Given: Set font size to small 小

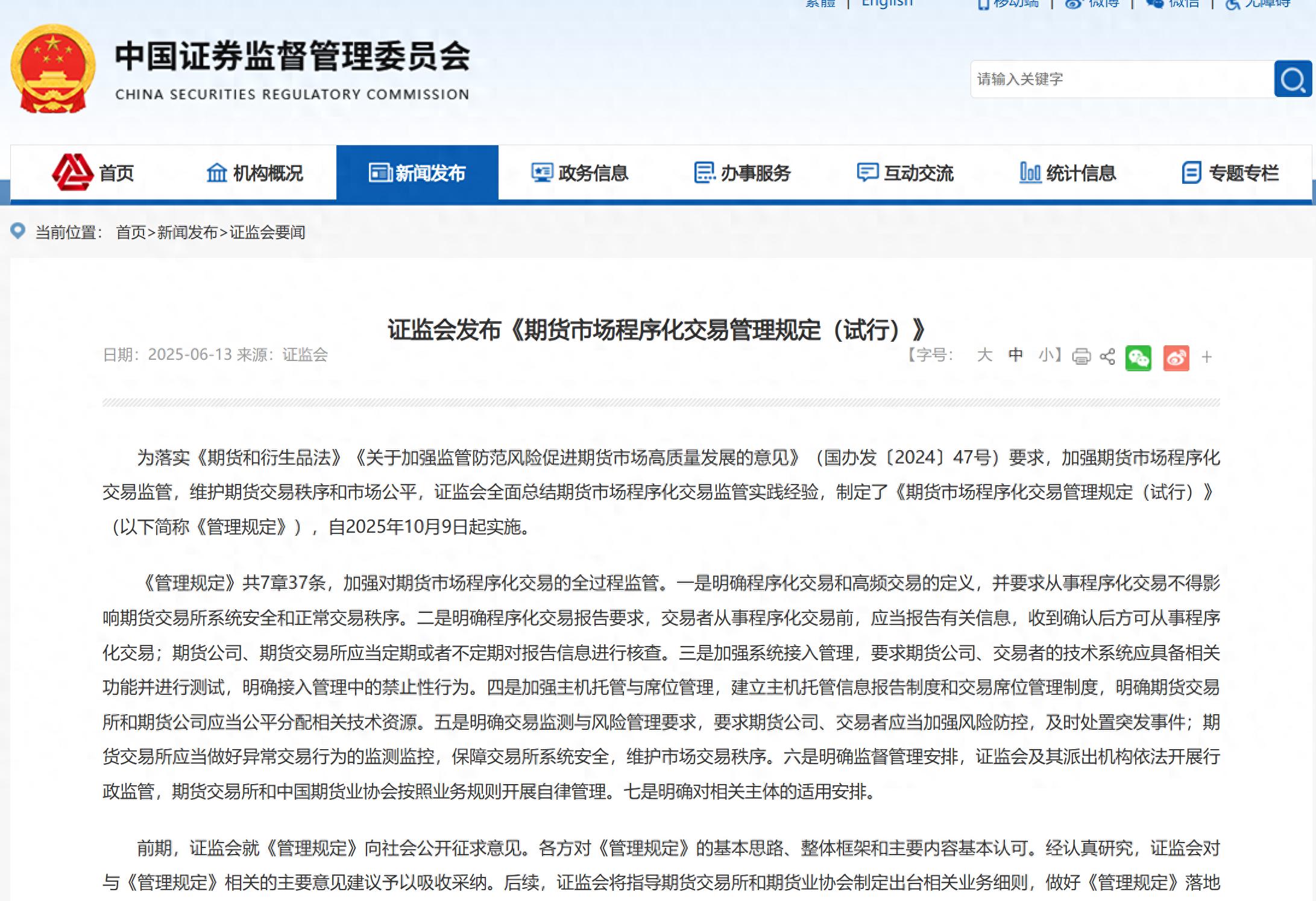Looking at the screenshot, I should pos(1046,355).
